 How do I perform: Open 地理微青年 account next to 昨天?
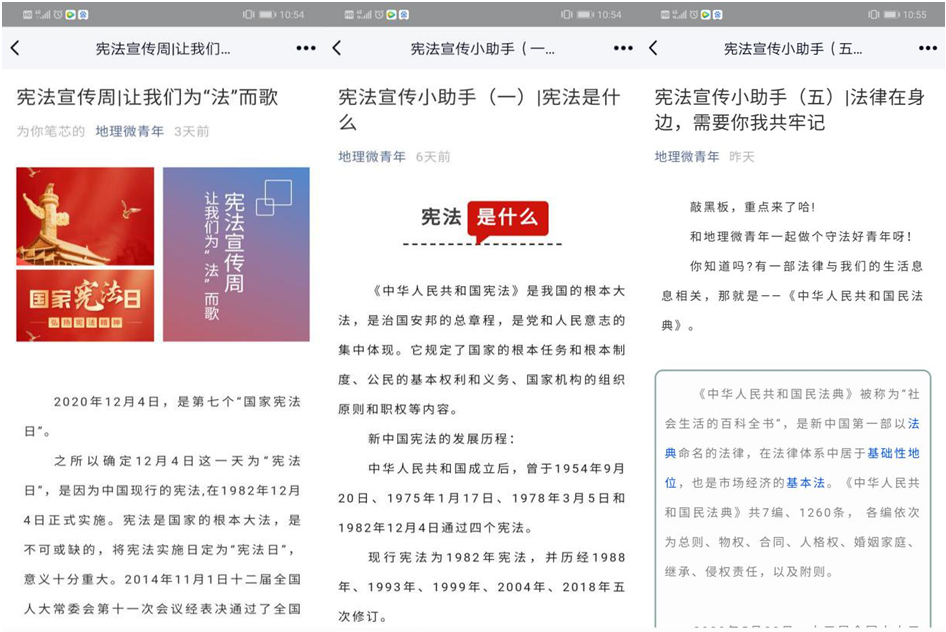pos(687,156)
